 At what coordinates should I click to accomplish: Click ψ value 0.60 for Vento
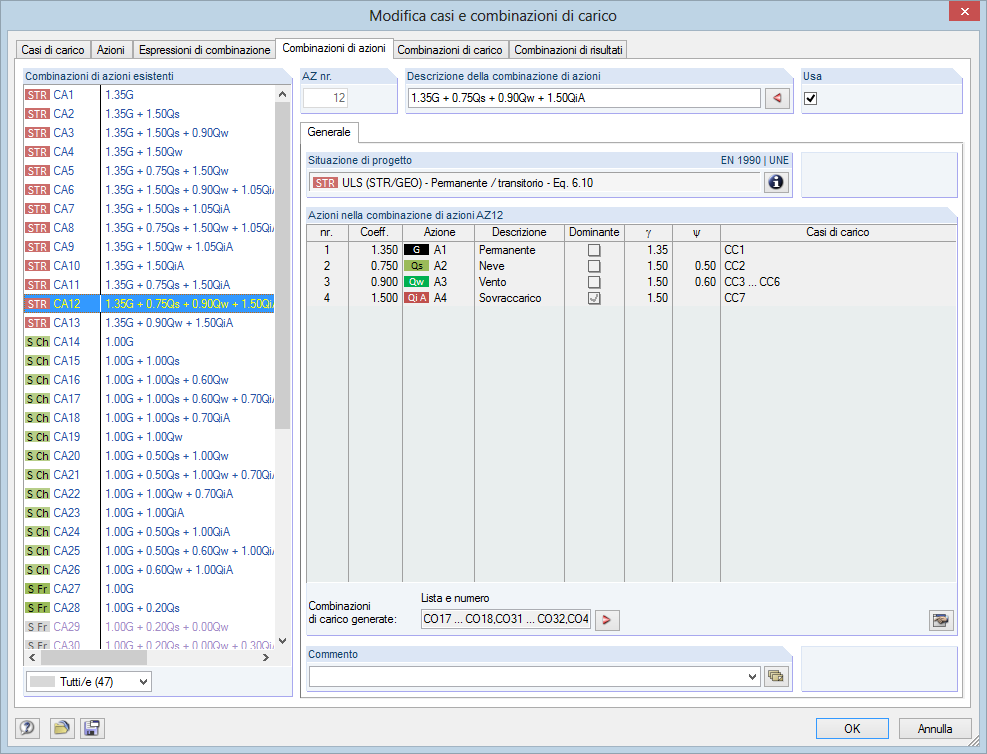697,282
